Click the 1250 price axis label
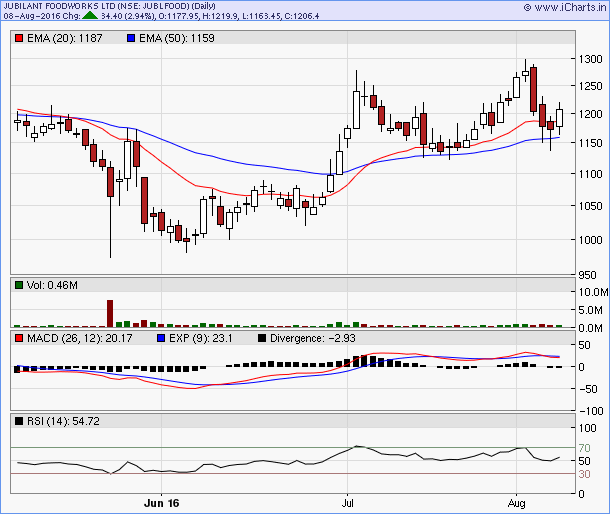The width and height of the screenshot is (610, 514). (591, 86)
